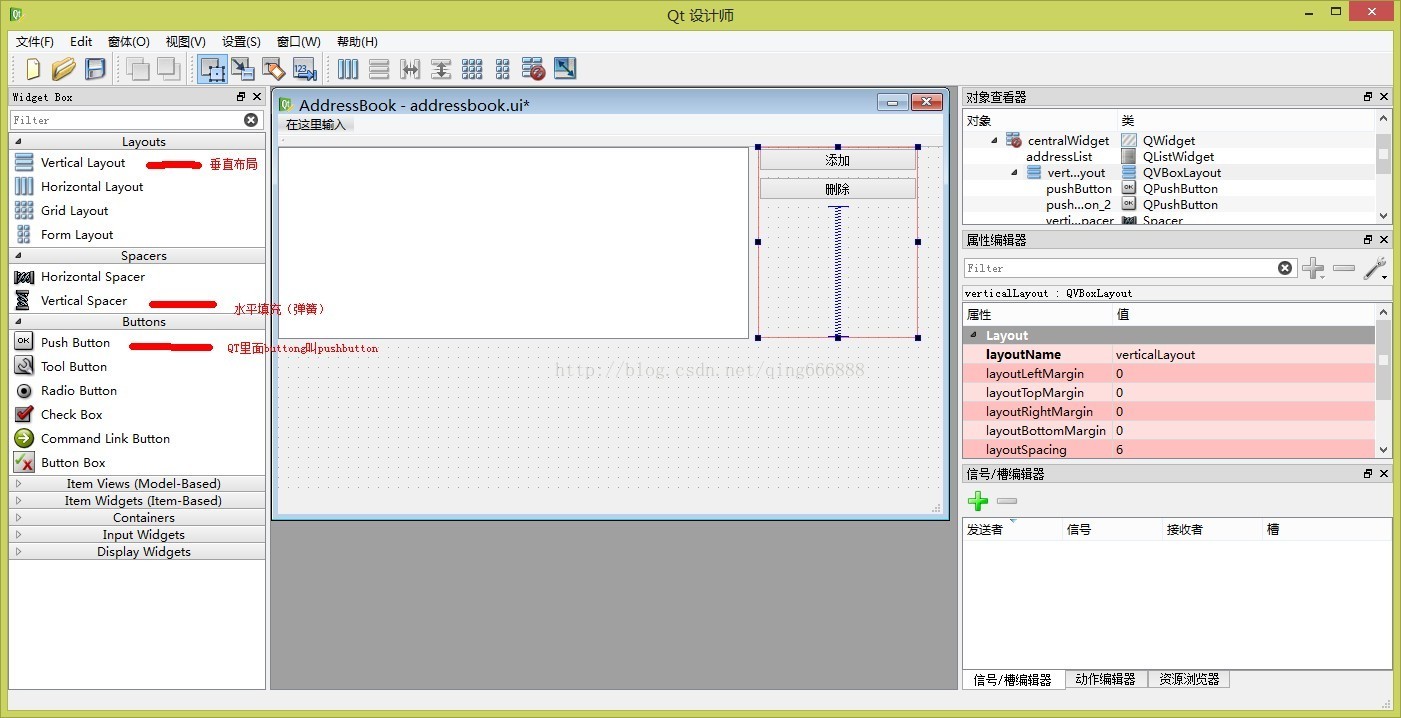
Task: Add a dynamic property with plus icon
Action: click(1313, 268)
